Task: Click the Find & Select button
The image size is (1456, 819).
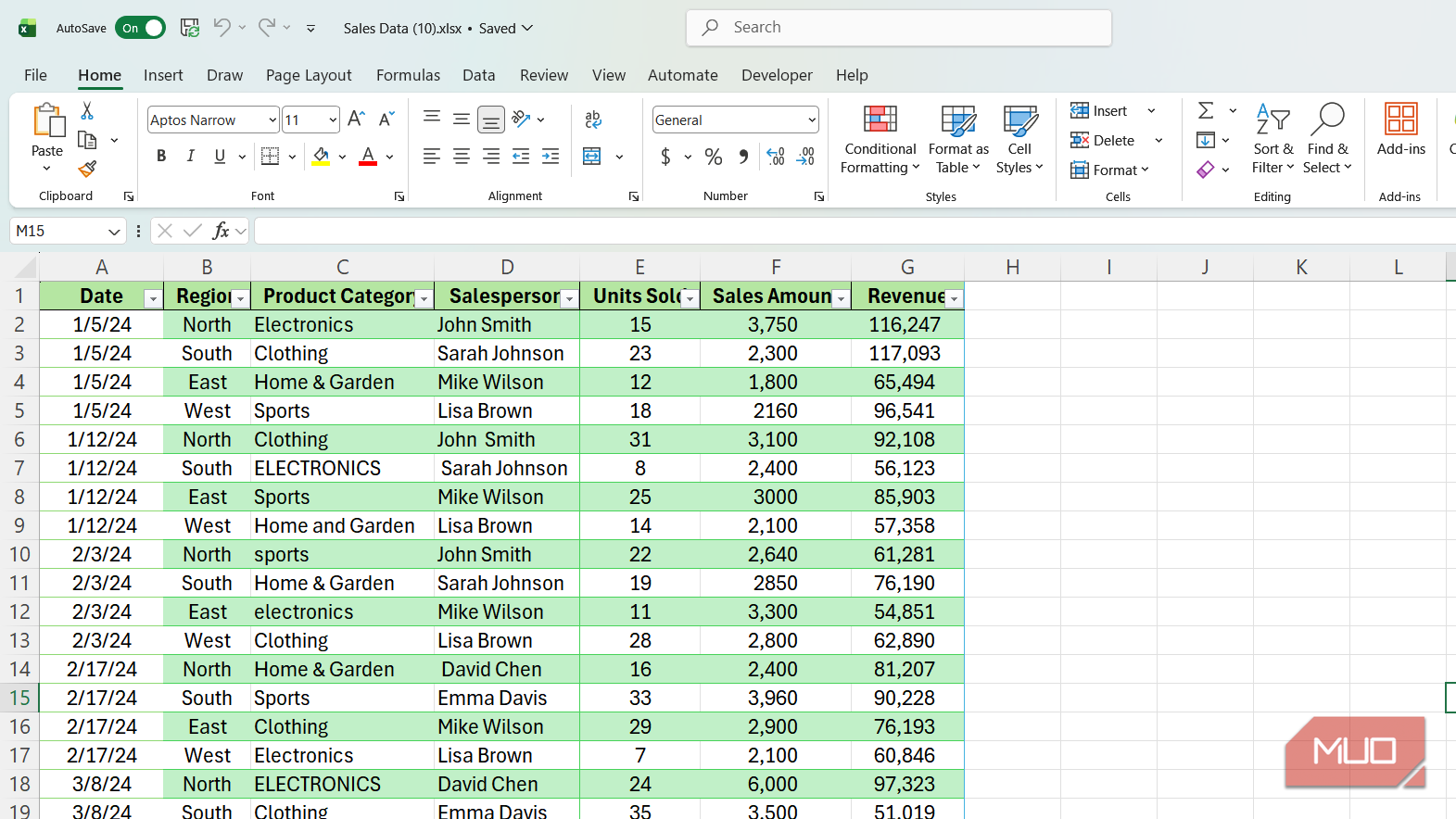Action: pos(1327,139)
